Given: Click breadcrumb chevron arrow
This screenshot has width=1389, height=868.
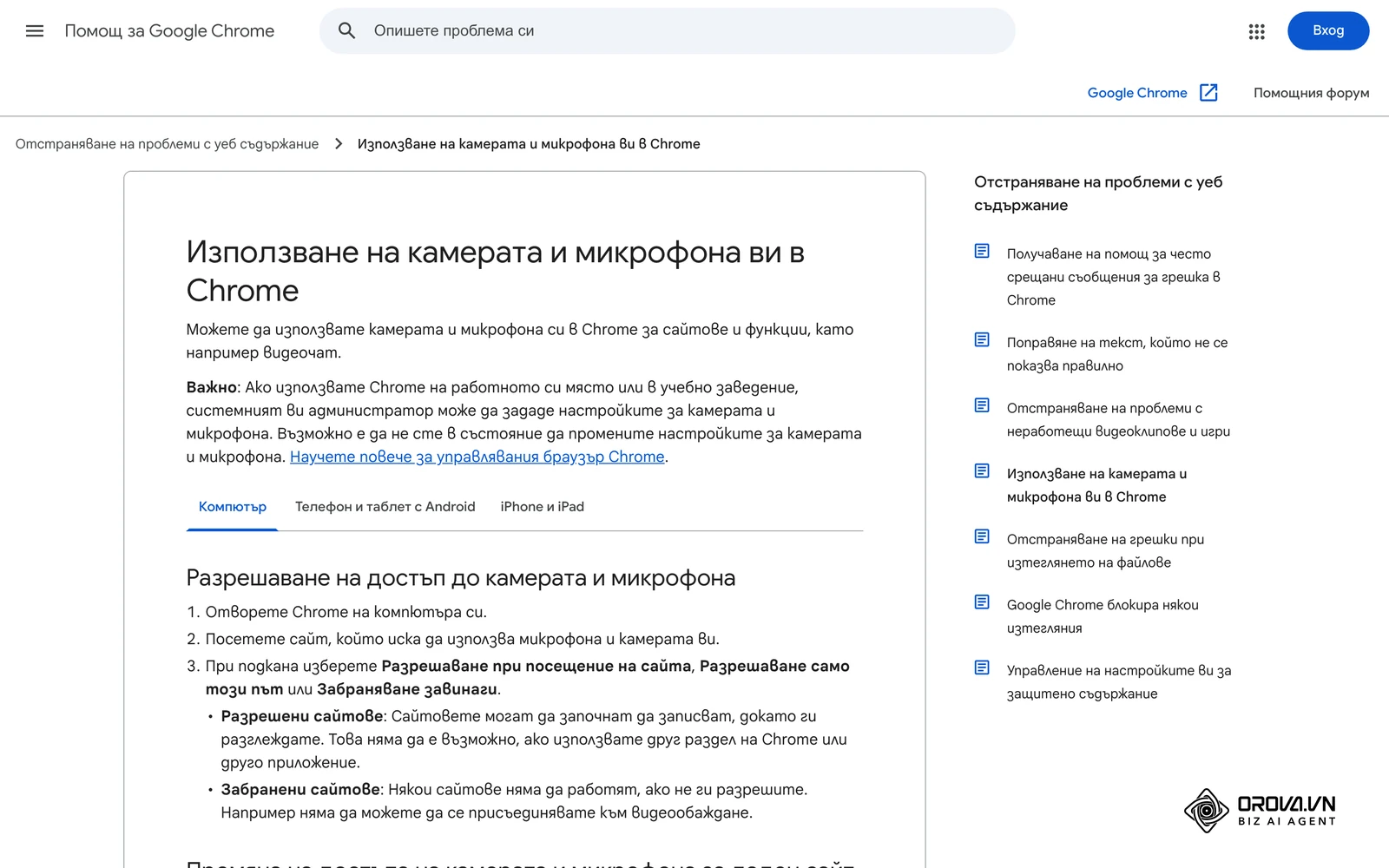Looking at the screenshot, I should pyautogui.click(x=339, y=144).
